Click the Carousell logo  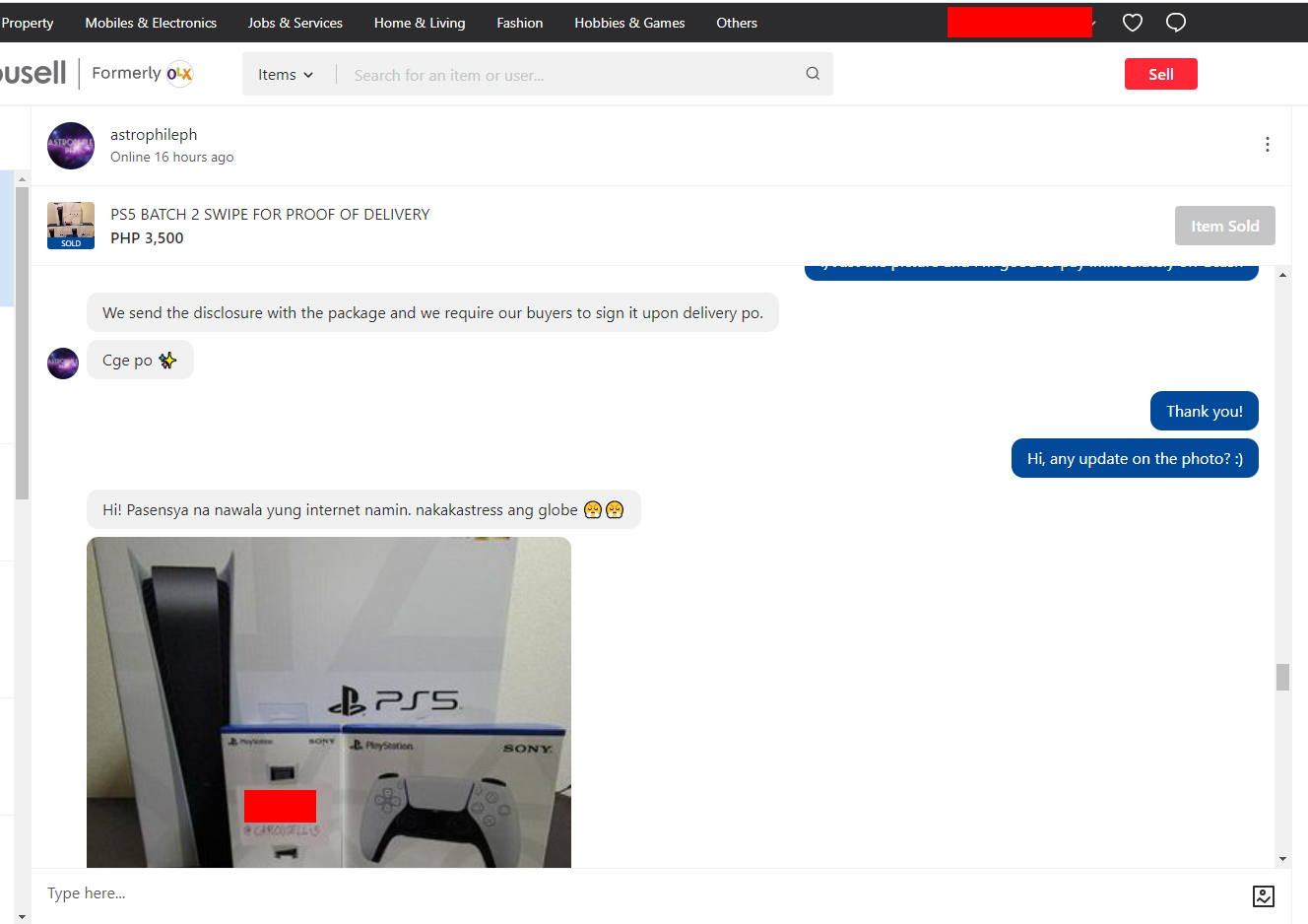tap(33, 73)
